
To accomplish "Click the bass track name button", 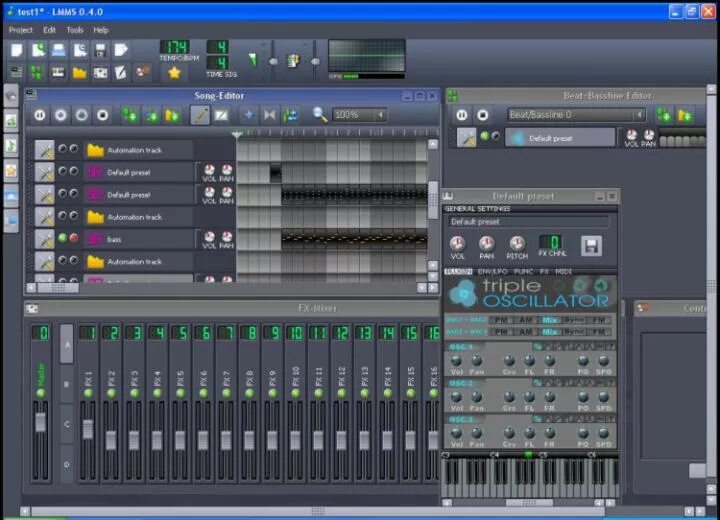I will [138, 239].
